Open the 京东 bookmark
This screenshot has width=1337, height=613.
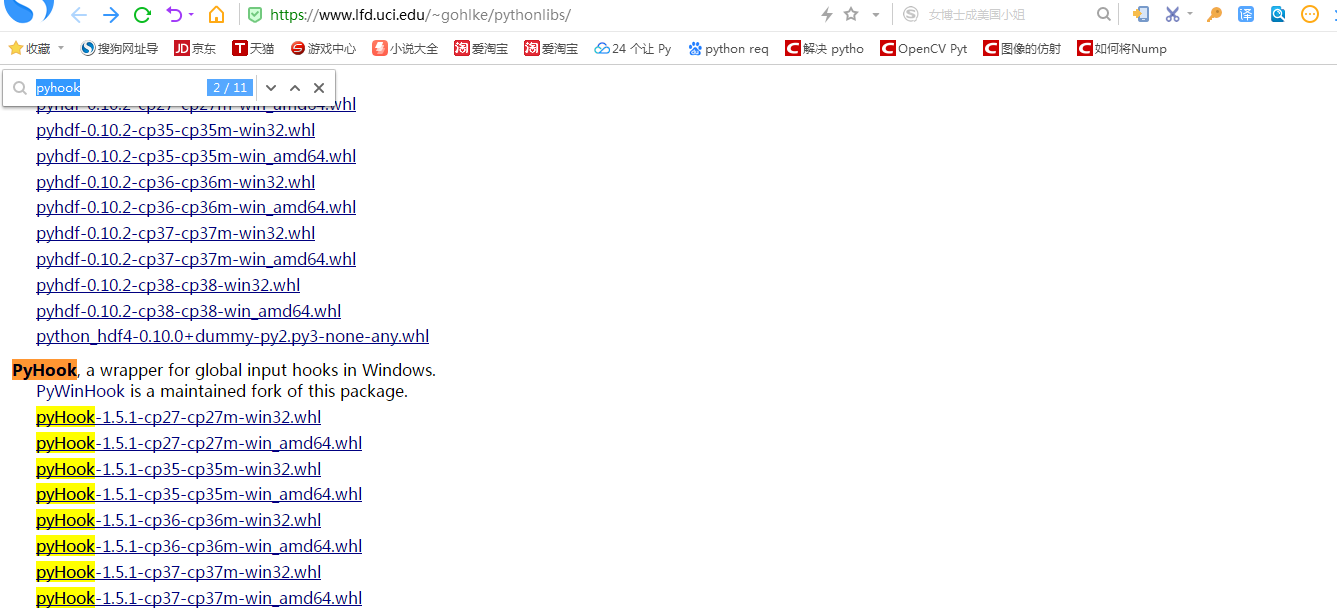coord(195,48)
